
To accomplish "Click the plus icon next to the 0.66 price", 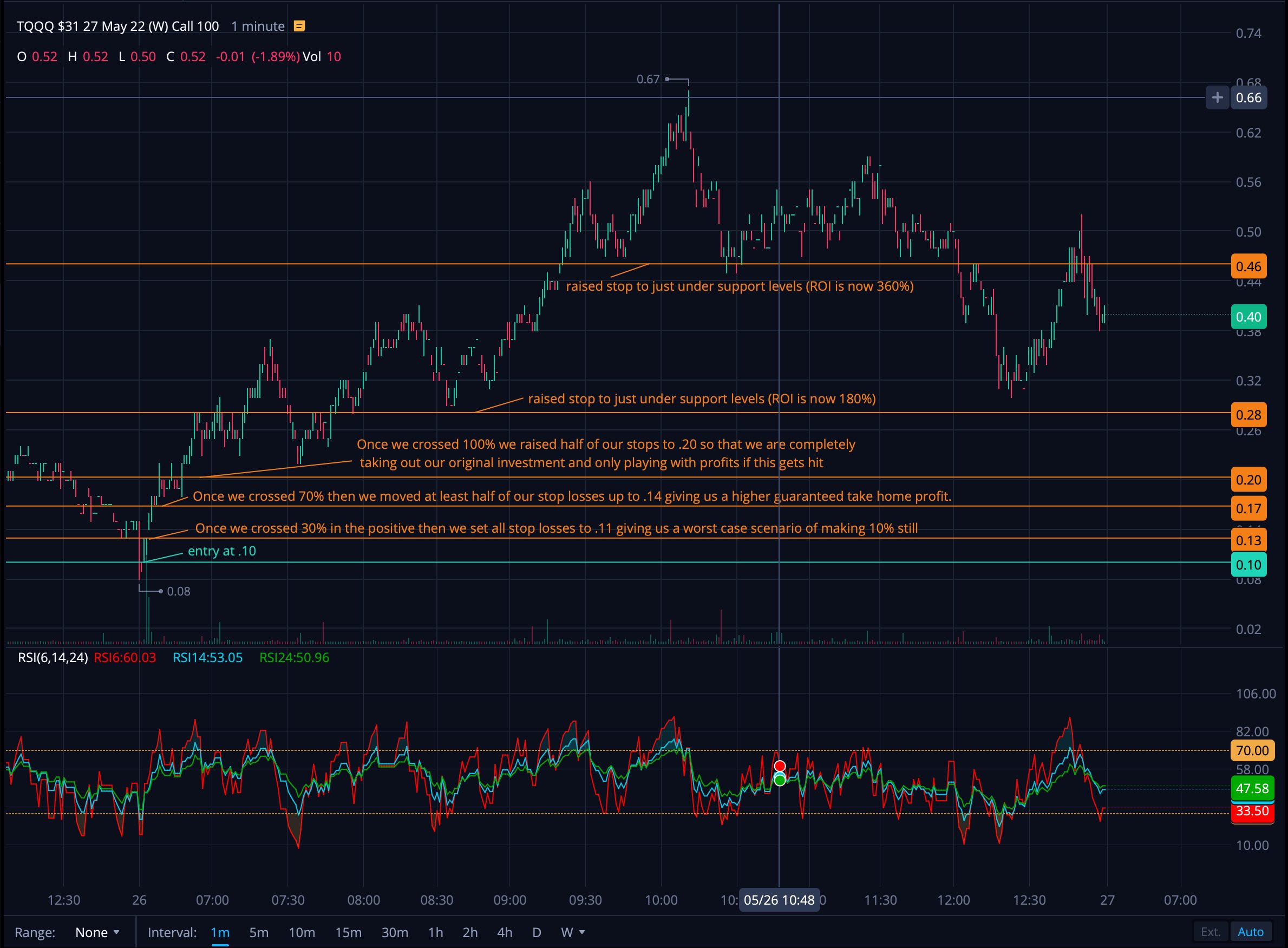I will pos(1217,97).
